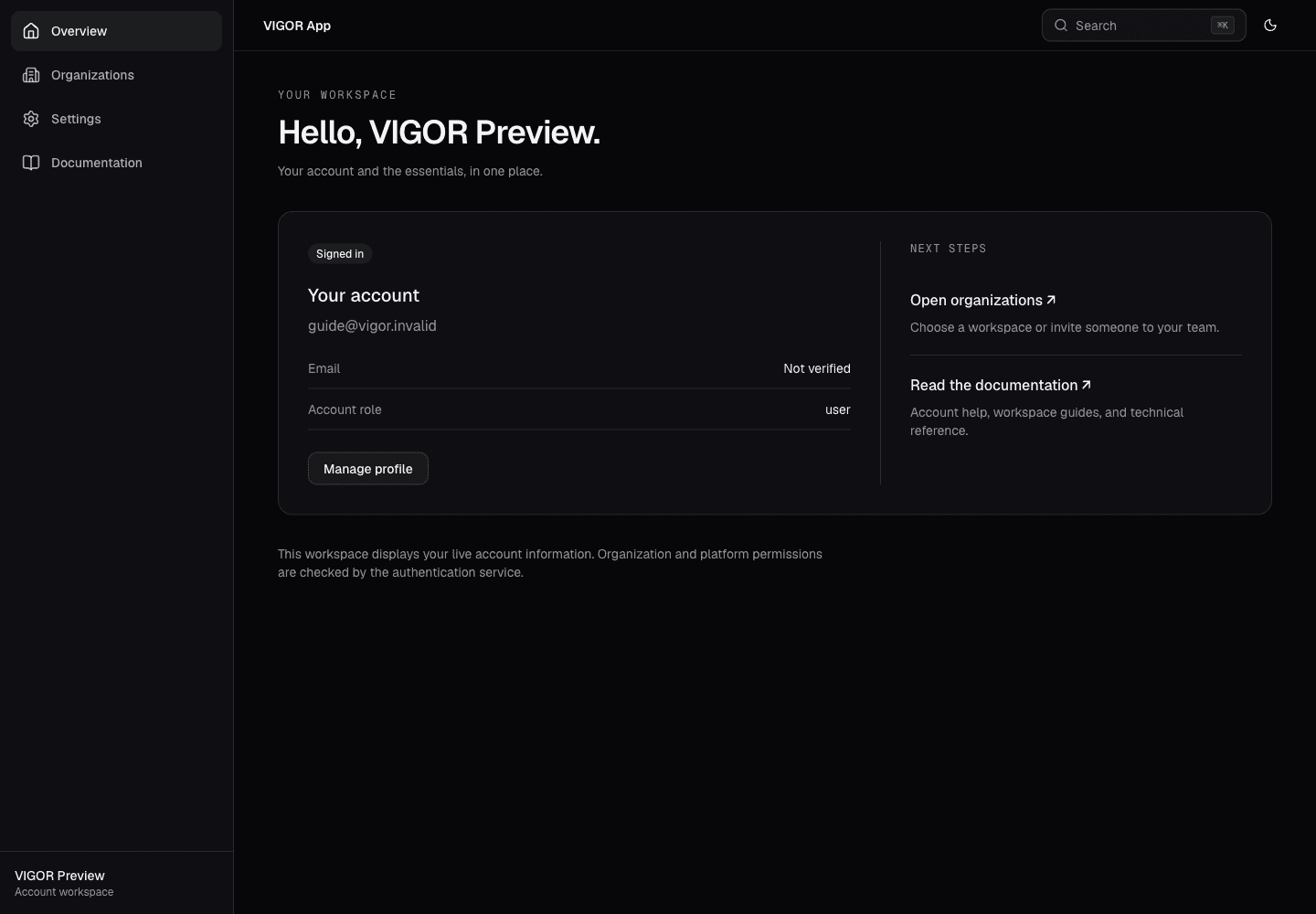
Task: Click the NEXT STEPS label
Action: click(x=948, y=249)
